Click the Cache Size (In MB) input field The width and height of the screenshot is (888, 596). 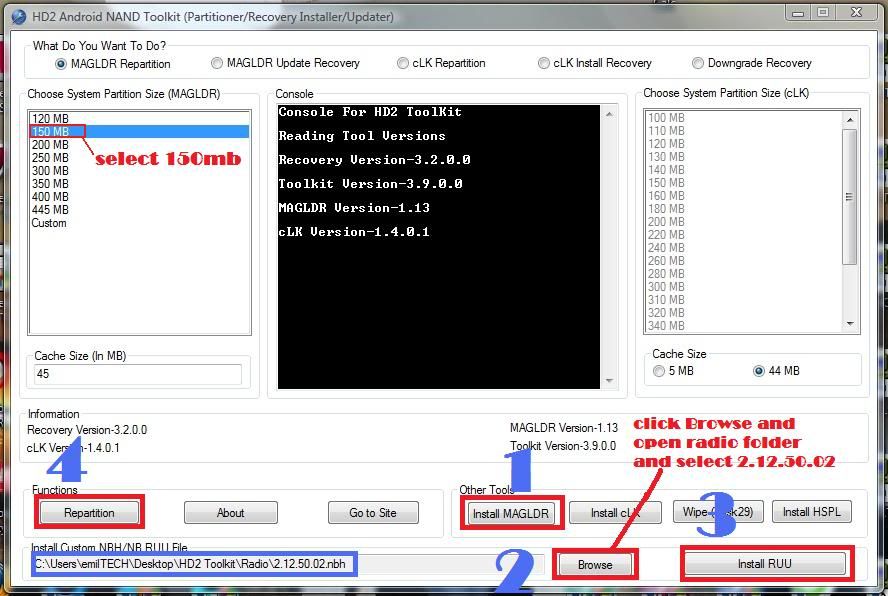coord(138,374)
